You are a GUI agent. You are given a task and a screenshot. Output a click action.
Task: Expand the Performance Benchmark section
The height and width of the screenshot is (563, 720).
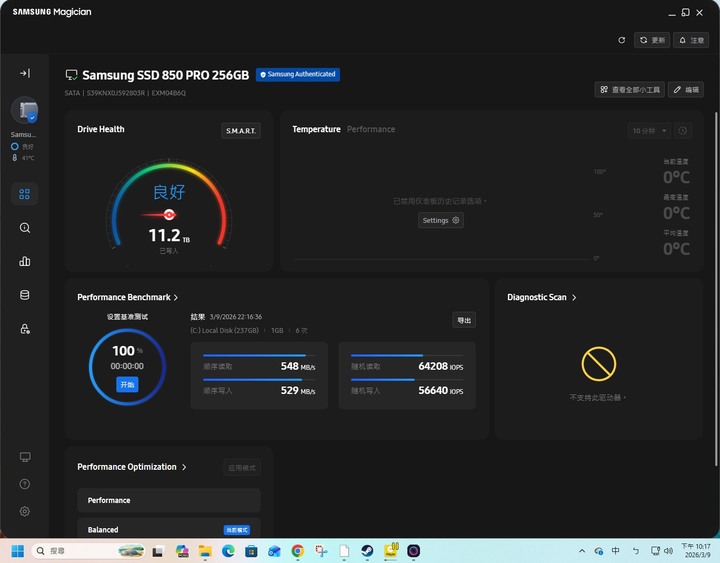point(128,298)
